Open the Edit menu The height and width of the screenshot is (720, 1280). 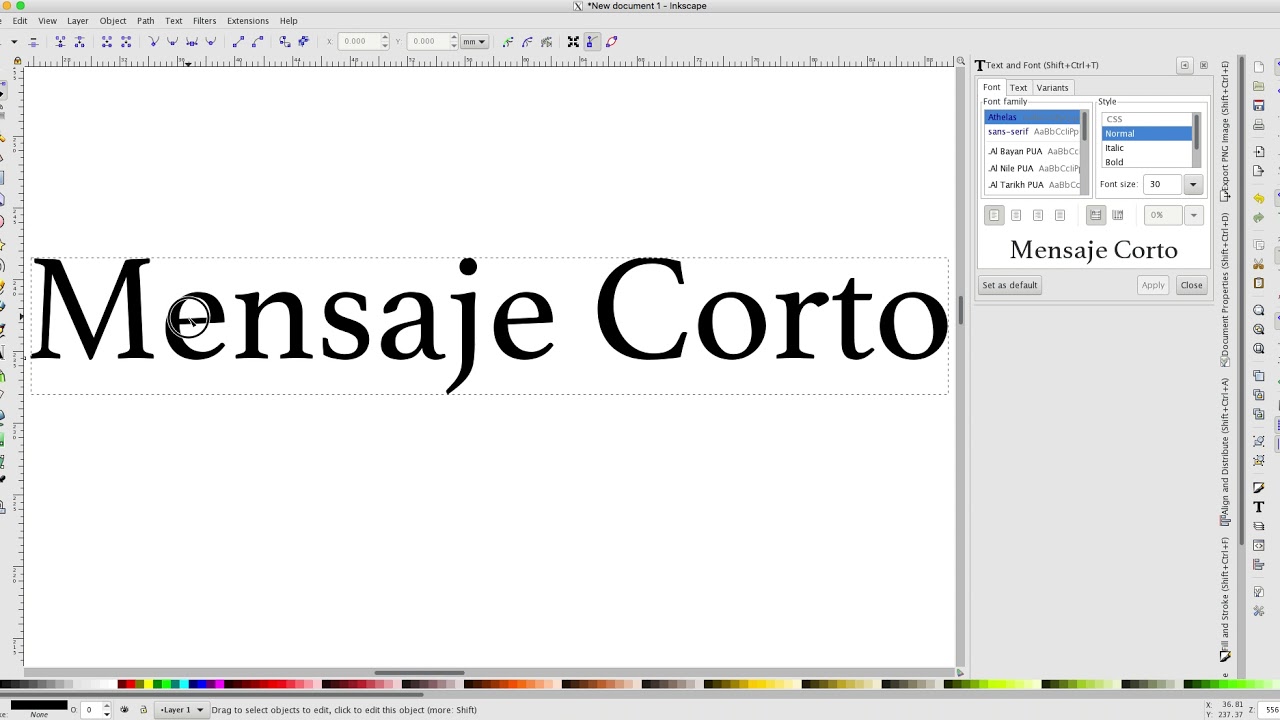(x=20, y=20)
